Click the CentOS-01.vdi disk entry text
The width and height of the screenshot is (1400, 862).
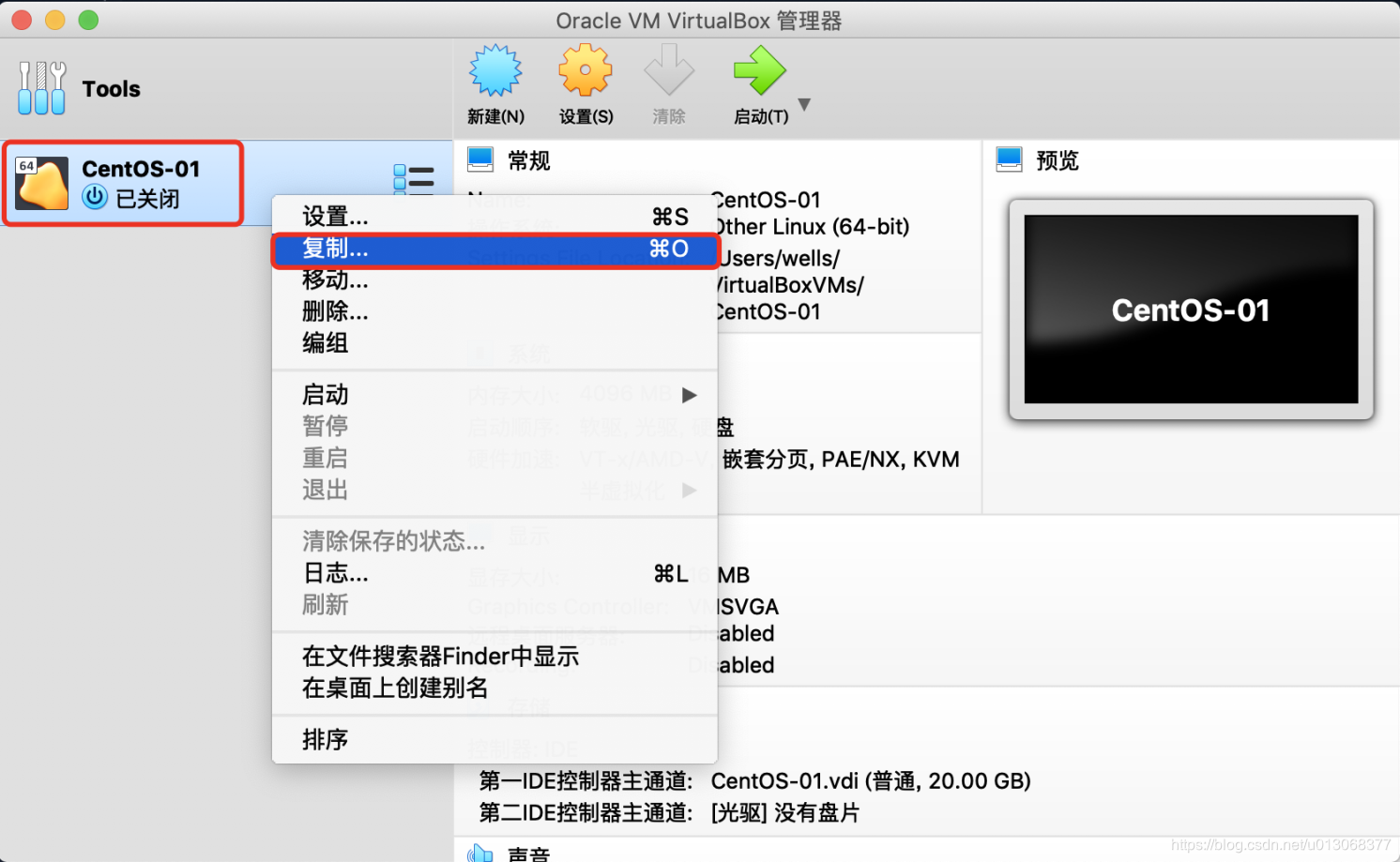point(871,781)
